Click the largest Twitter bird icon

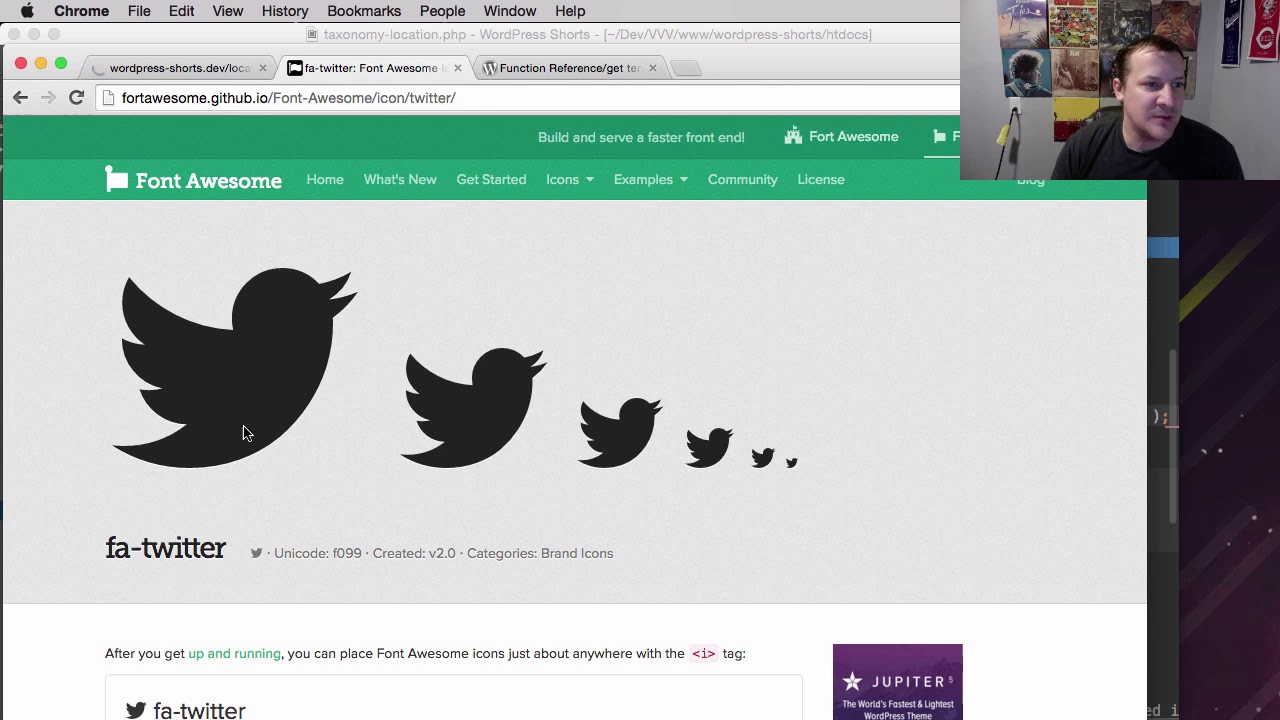click(x=235, y=367)
